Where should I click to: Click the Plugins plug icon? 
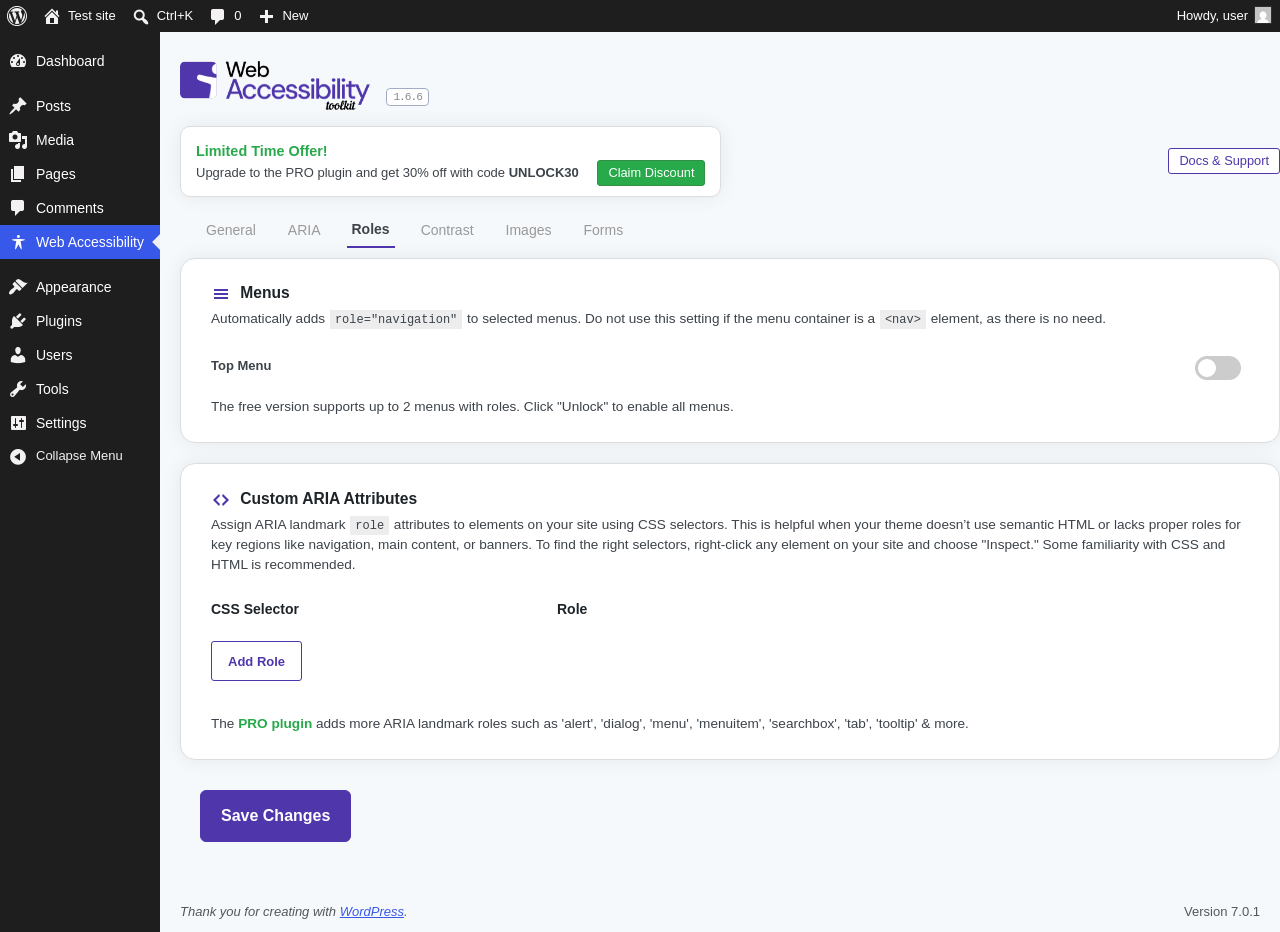18,321
